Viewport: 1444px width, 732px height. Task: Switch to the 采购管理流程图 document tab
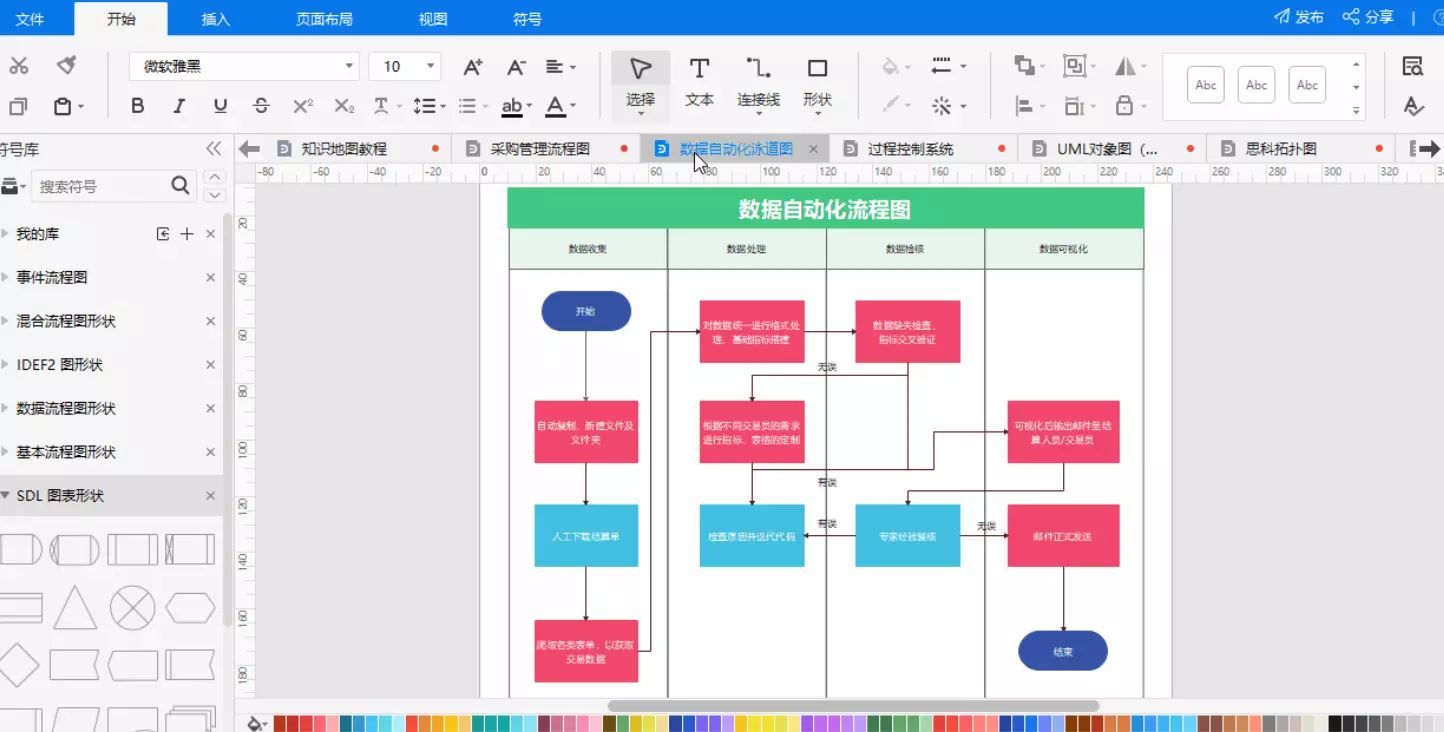coord(540,149)
